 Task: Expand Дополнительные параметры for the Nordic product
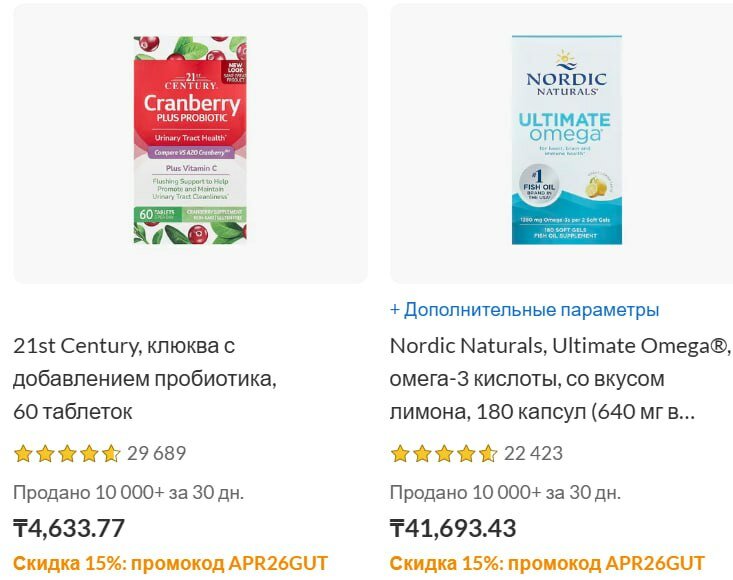524,310
